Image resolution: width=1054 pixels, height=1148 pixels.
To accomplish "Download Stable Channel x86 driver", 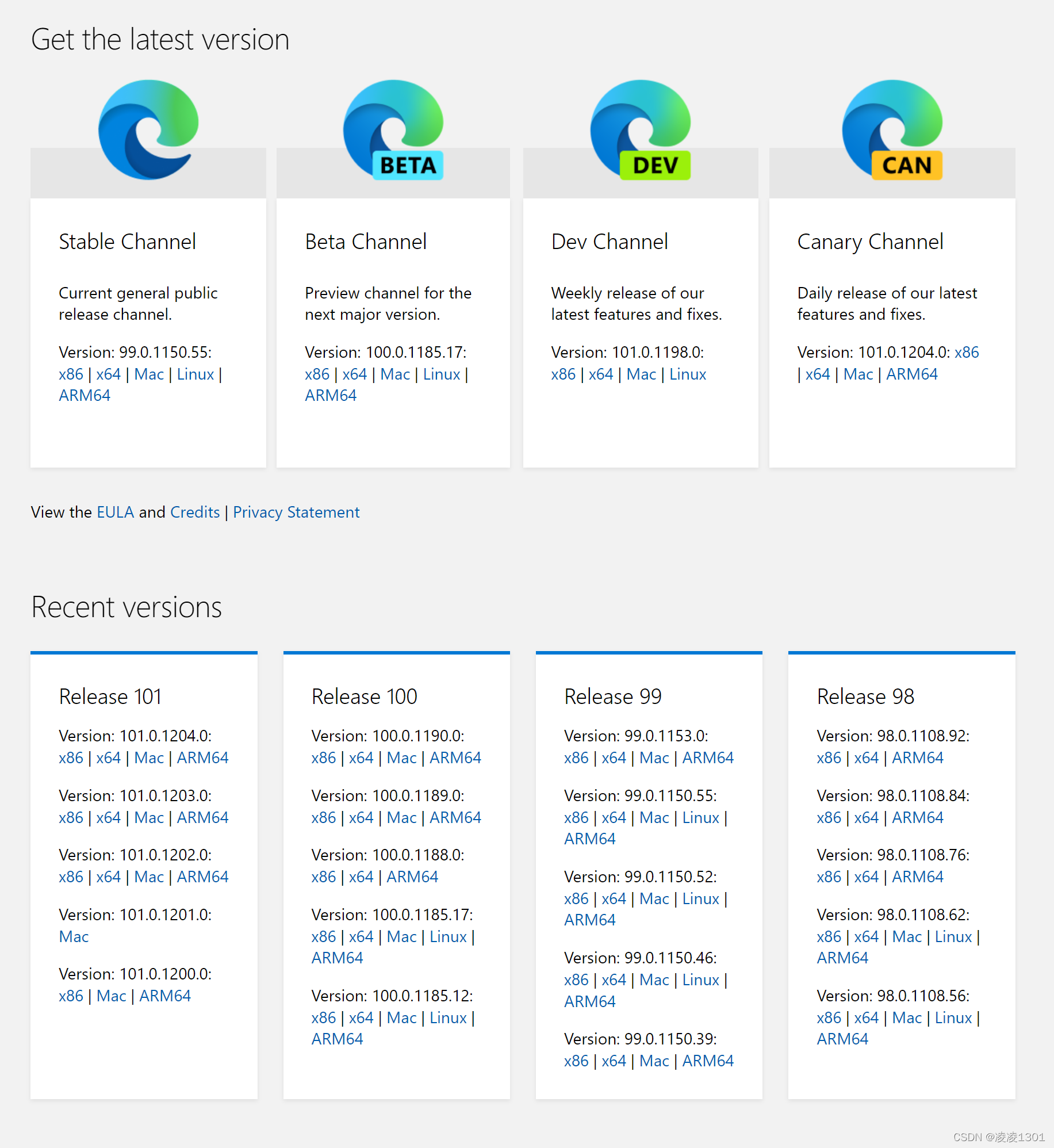I will [71, 374].
